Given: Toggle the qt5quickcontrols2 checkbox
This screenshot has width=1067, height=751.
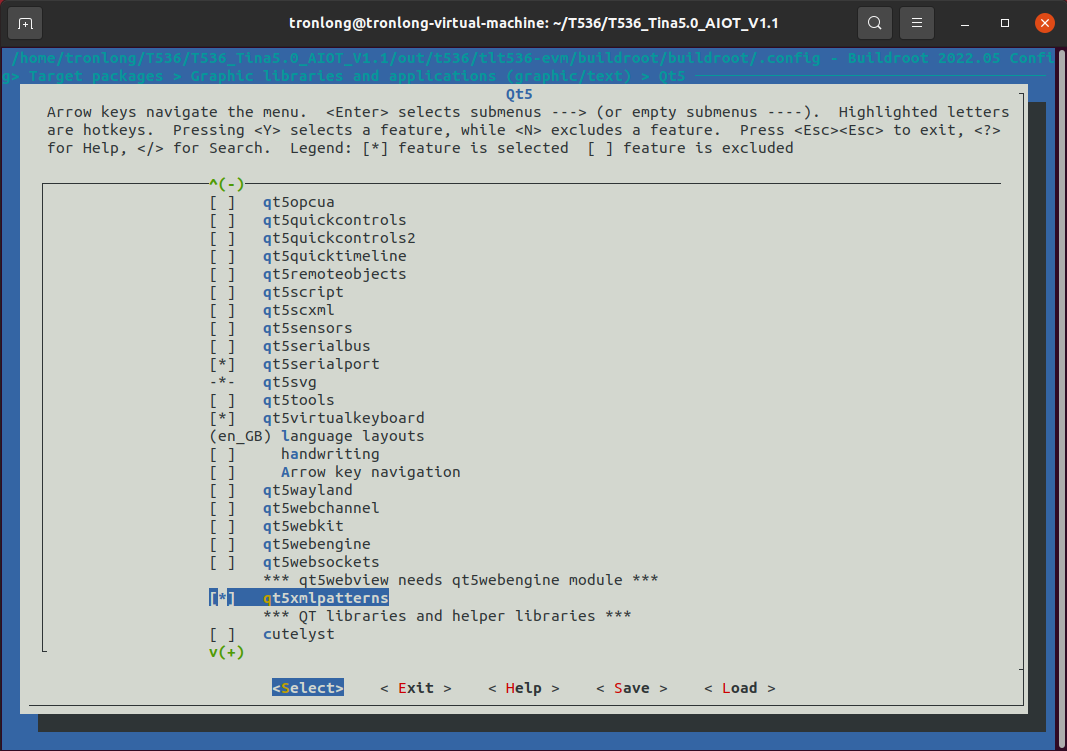Looking at the screenshot, I should point(223,239).
